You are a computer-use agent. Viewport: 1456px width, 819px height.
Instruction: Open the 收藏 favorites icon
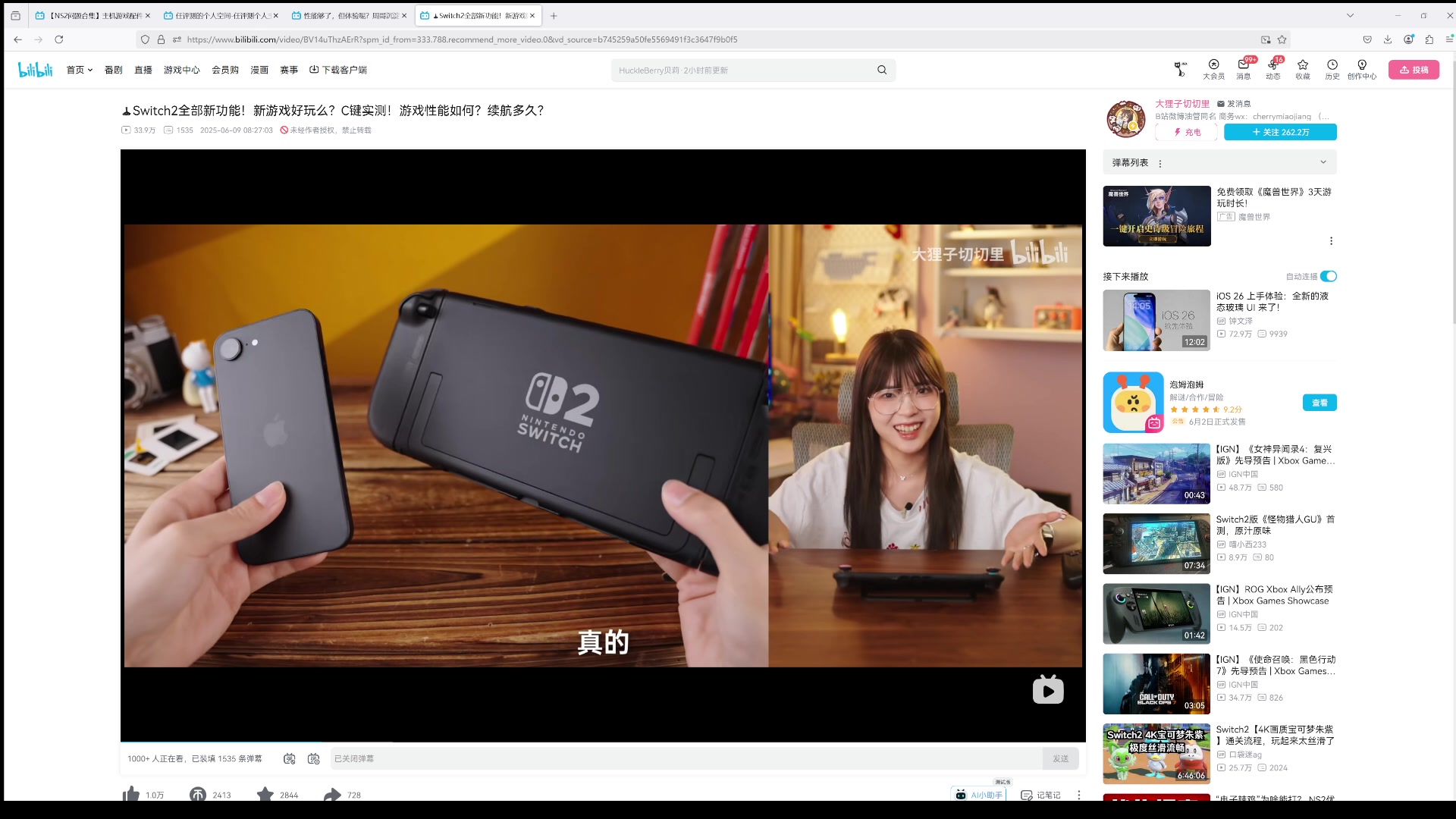1303,69
